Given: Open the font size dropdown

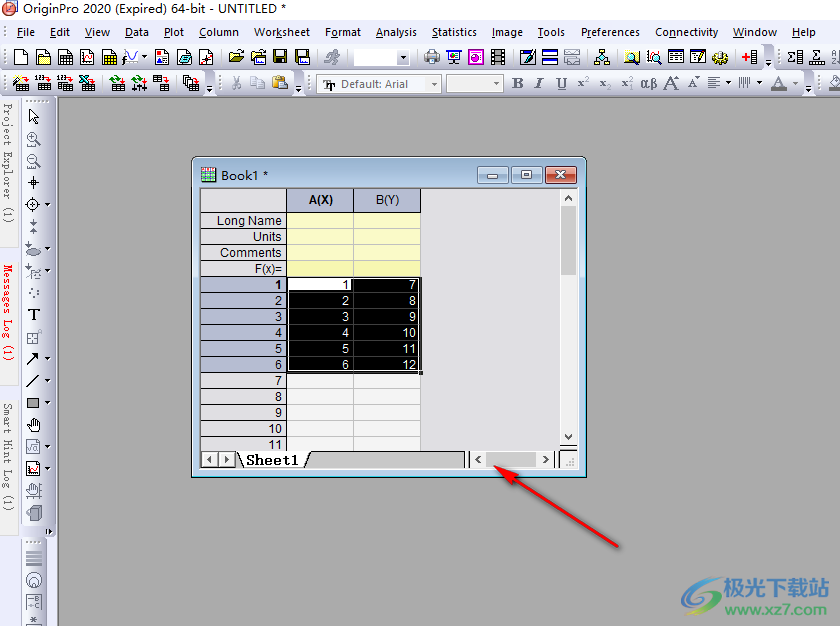Looking at the screenshot, I should click(496, 84).
